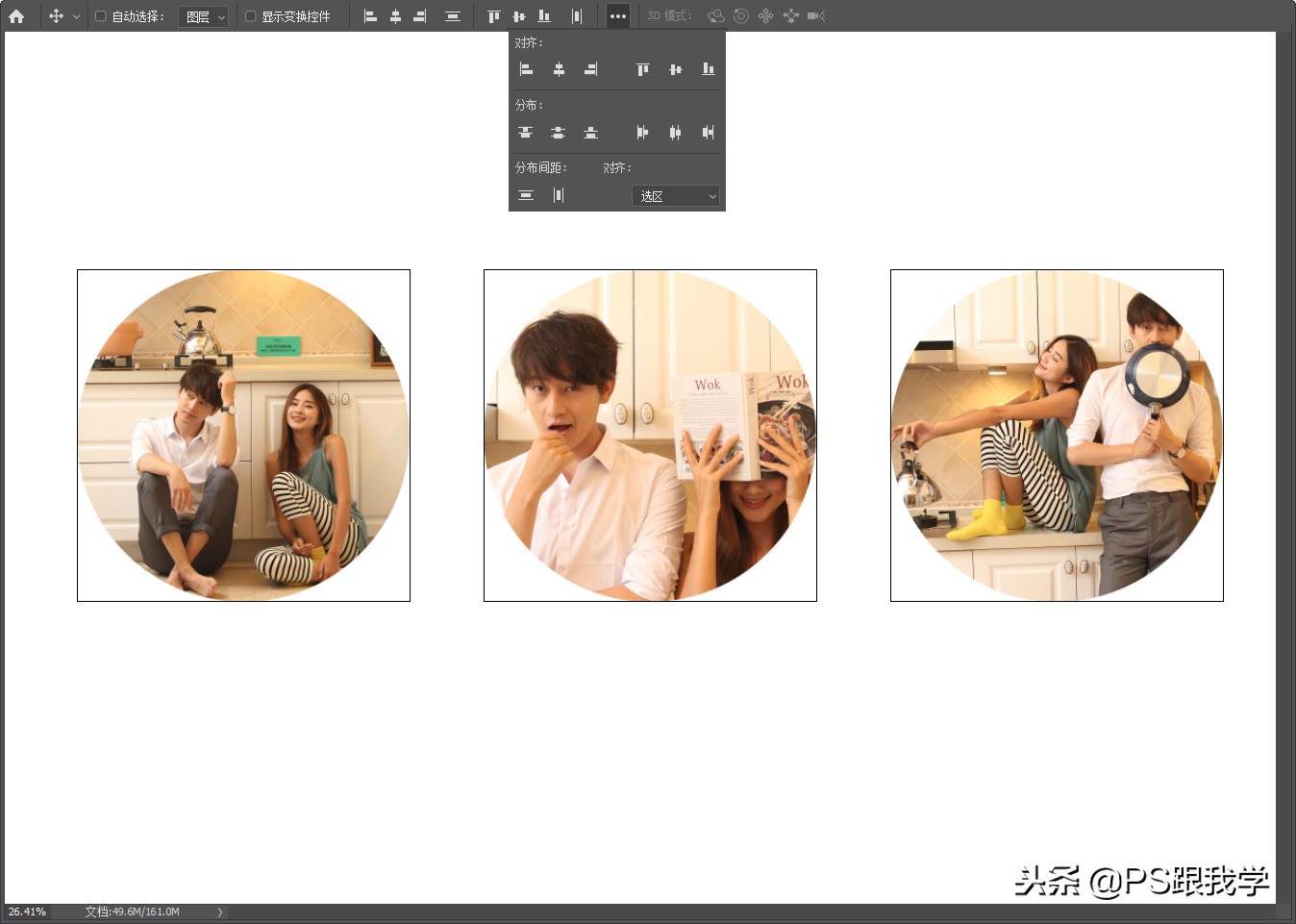The width and height of the screenshot is (1296, 924).
Task: Open the Photoshop Home screen
Action: coord(17,15)
